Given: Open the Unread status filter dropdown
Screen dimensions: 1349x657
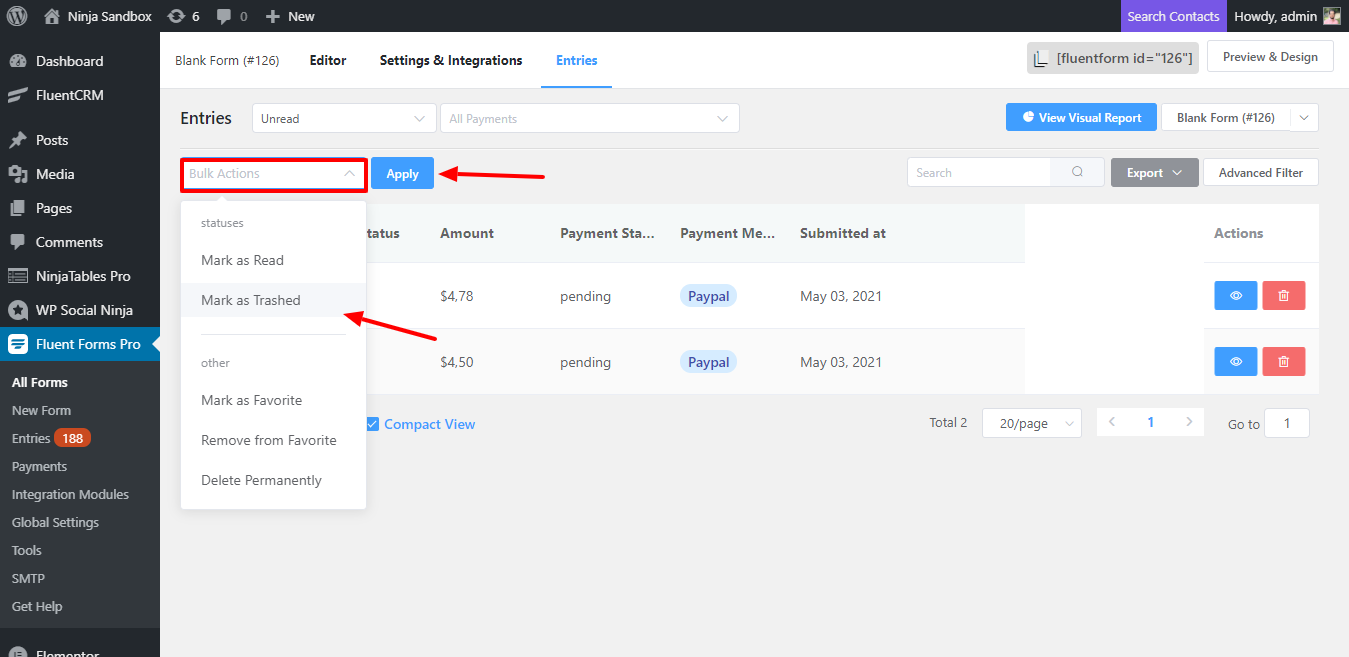Looking at the screenshot, I should click(344, 118).
